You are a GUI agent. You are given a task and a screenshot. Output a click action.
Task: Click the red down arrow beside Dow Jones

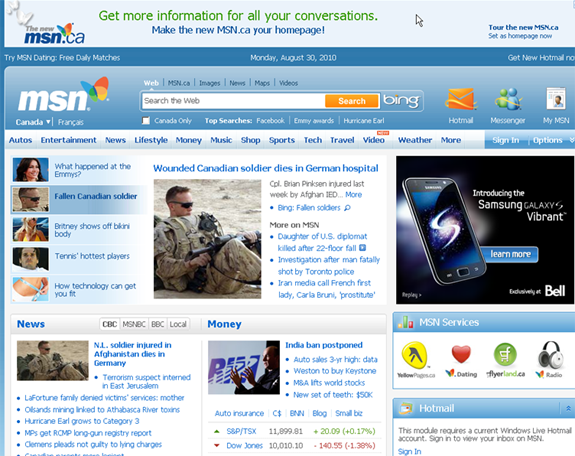point(216,446)
